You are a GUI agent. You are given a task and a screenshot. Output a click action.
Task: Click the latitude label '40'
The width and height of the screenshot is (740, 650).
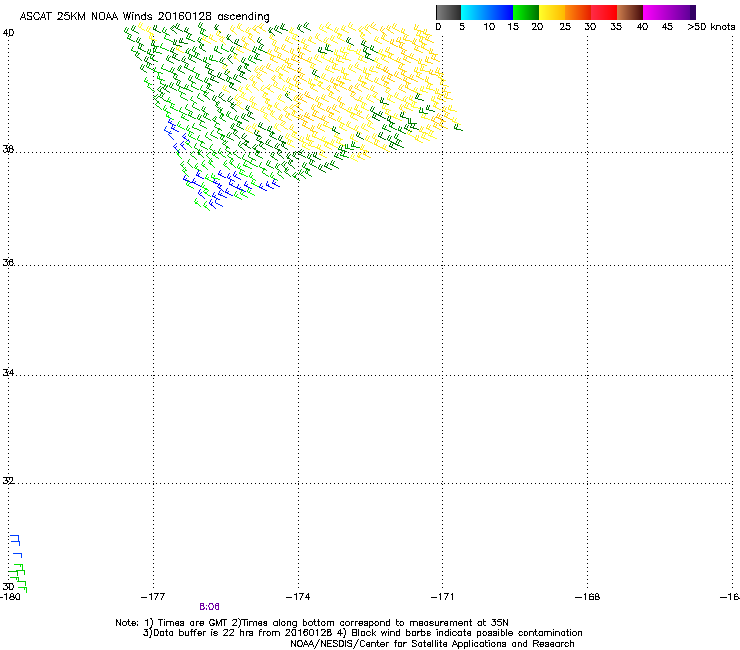point(8,33)
